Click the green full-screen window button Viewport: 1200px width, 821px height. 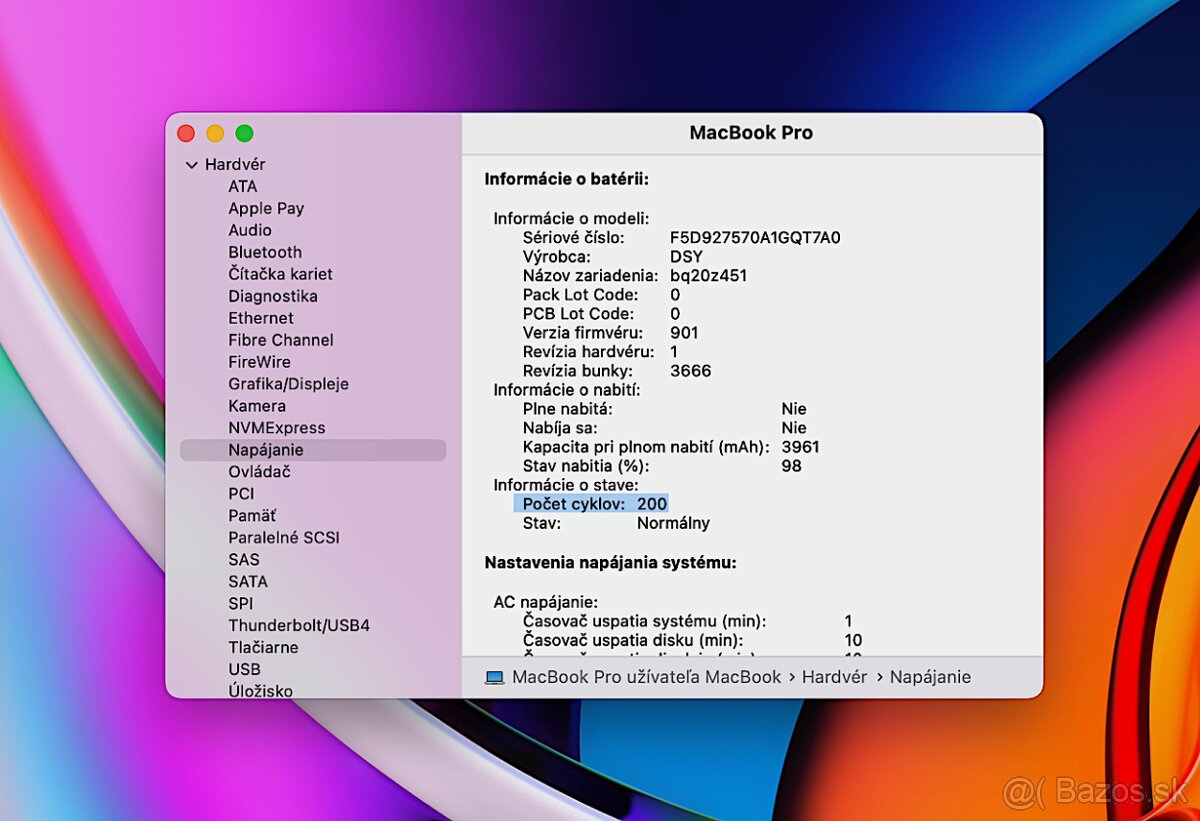coord(243,132)
